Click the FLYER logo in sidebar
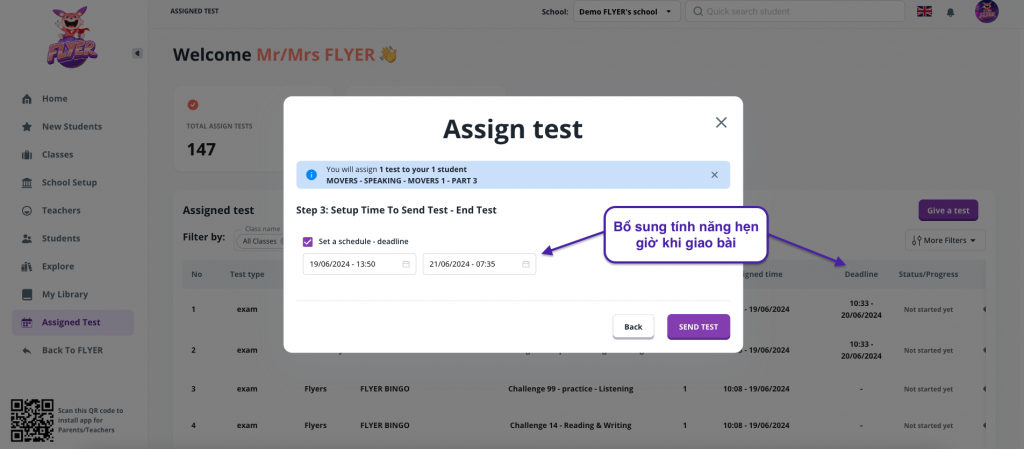1024x449 pixels. [x=71, y=41]
